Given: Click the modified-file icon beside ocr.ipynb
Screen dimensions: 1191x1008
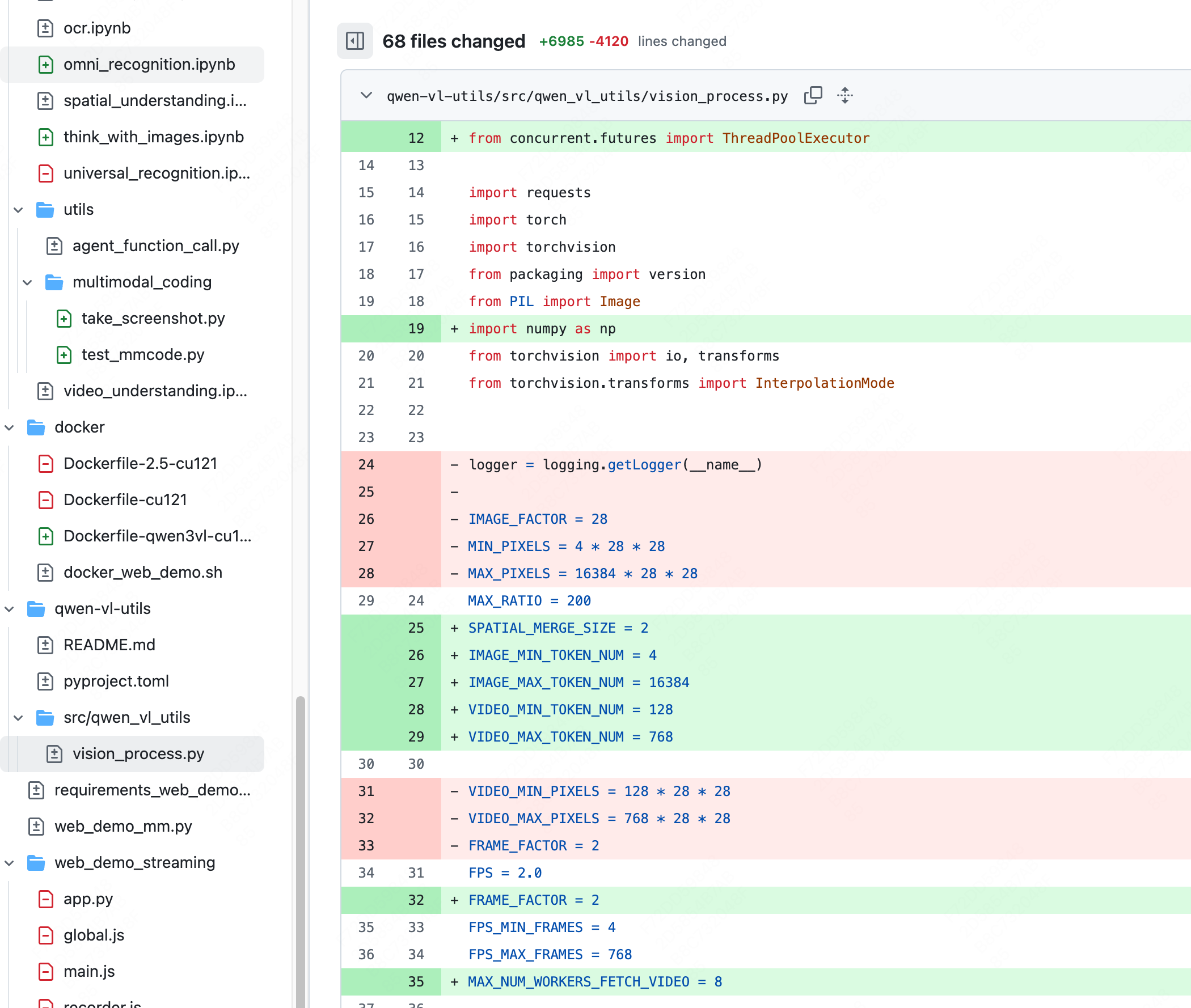Looking at the screenshot, I should 46,28.
